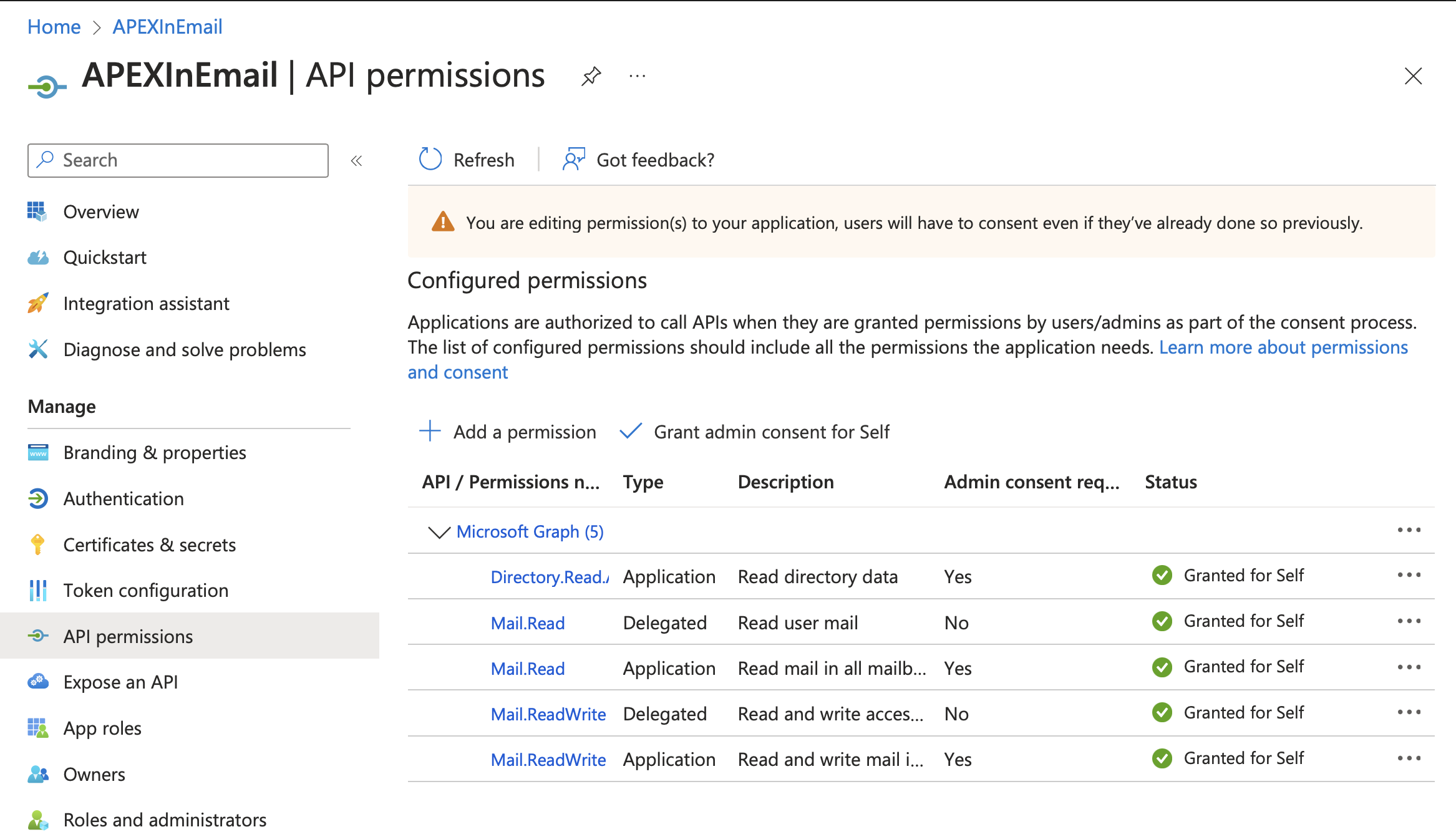Click the plus icon to add a permission
1456x837 pixels.
point(430,431)
